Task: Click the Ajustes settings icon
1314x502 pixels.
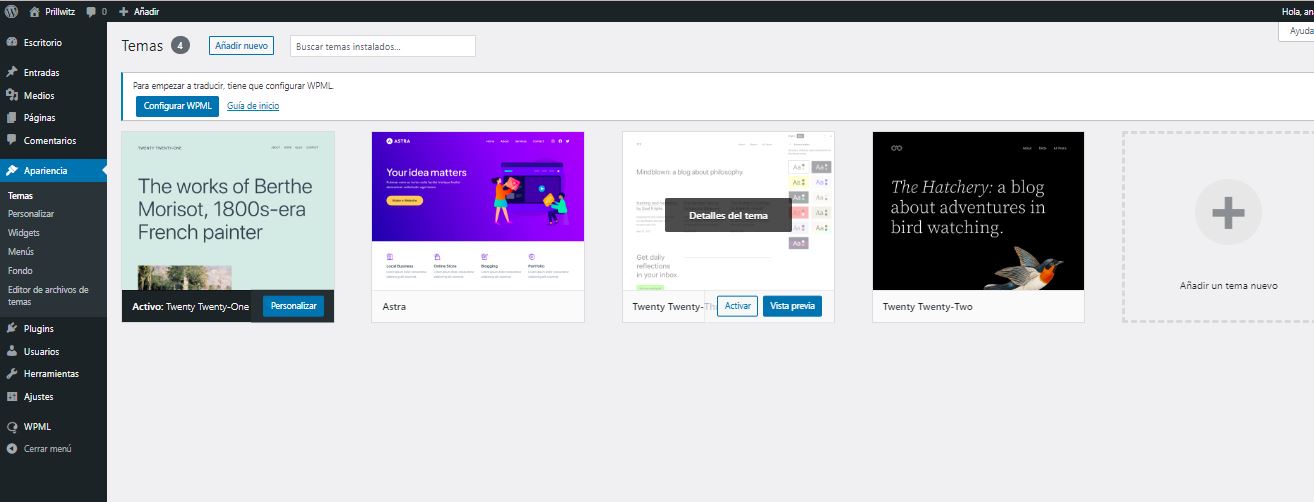Action: coord(11,396)
